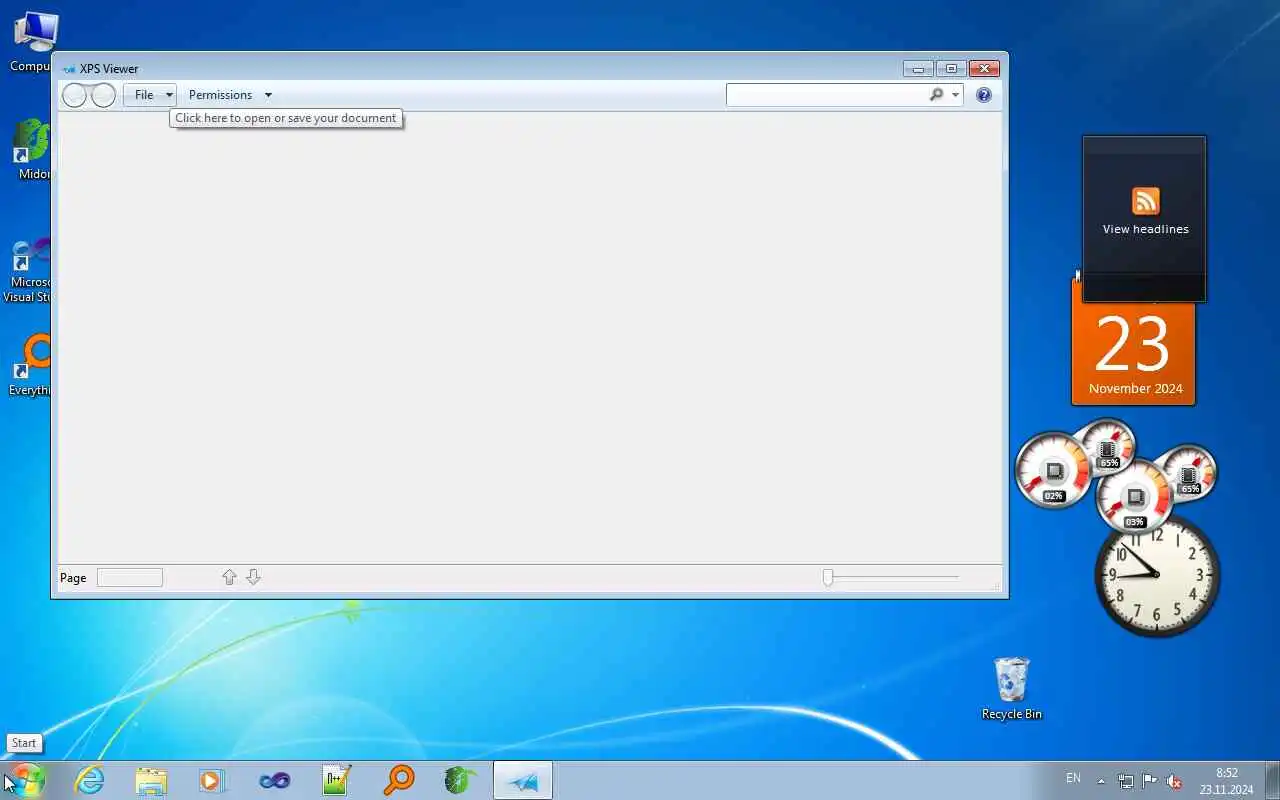The width and height of the screenshot is (1280, 800).
Task: Click the CPU meter gadget showing 03%
Action: 1135,496
